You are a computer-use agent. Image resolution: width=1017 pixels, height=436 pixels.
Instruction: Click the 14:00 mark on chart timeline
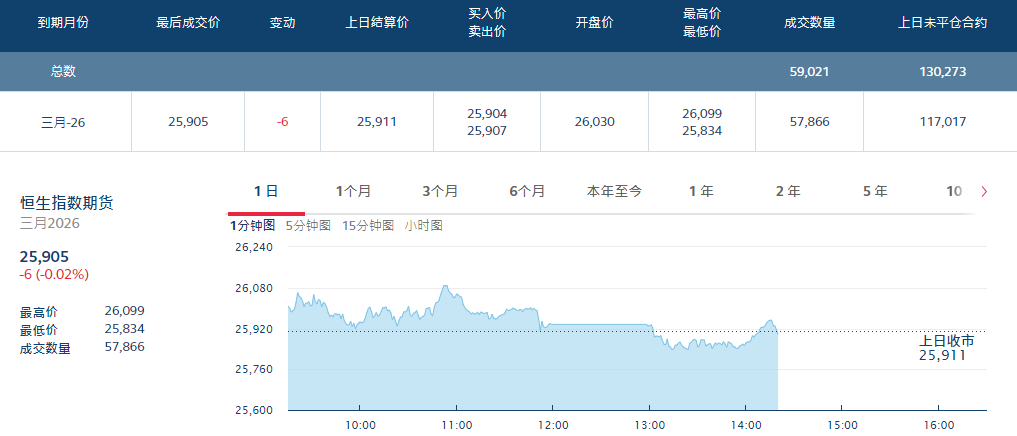746,425
